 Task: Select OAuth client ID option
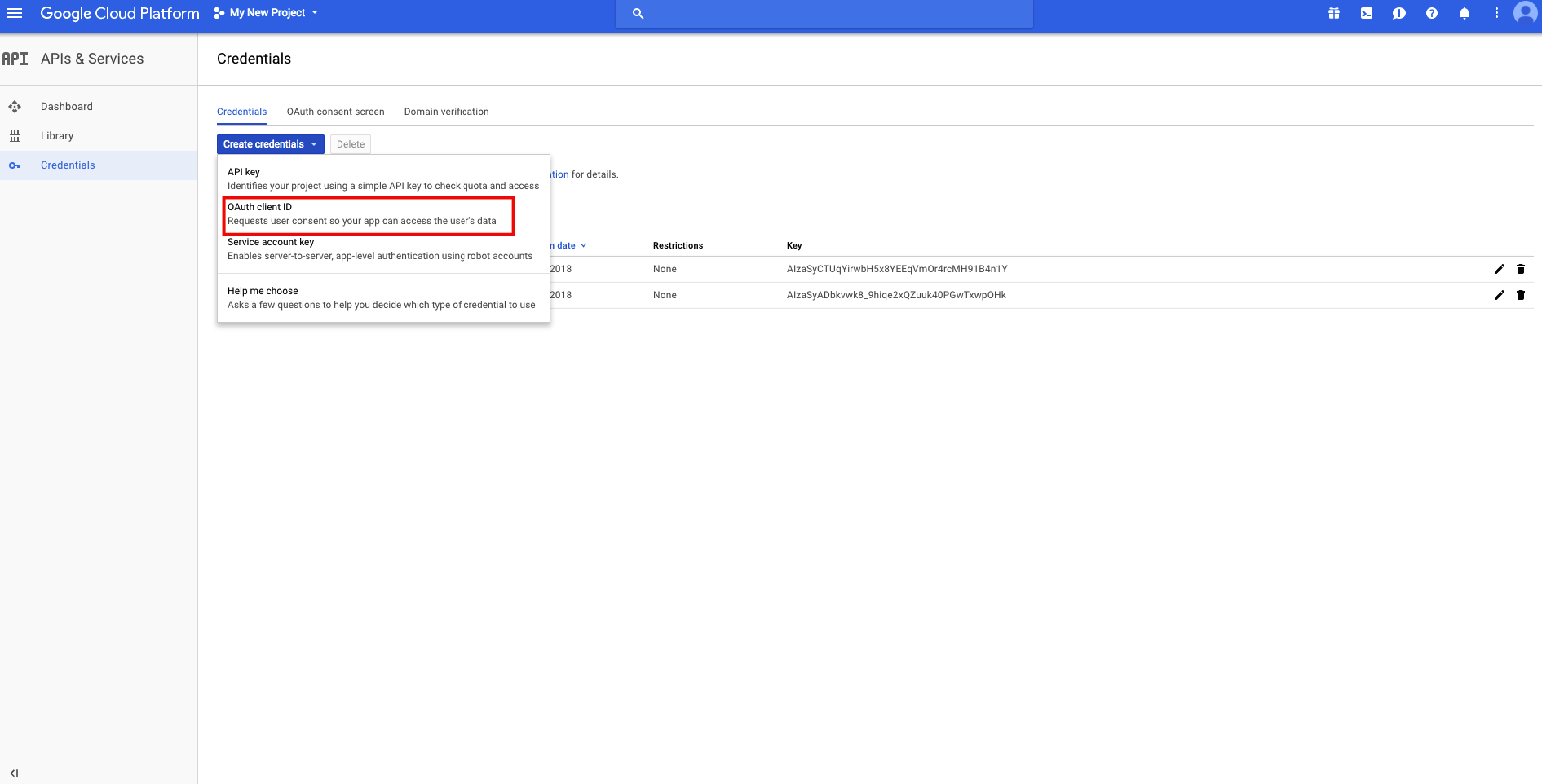[x=369, y=214]
